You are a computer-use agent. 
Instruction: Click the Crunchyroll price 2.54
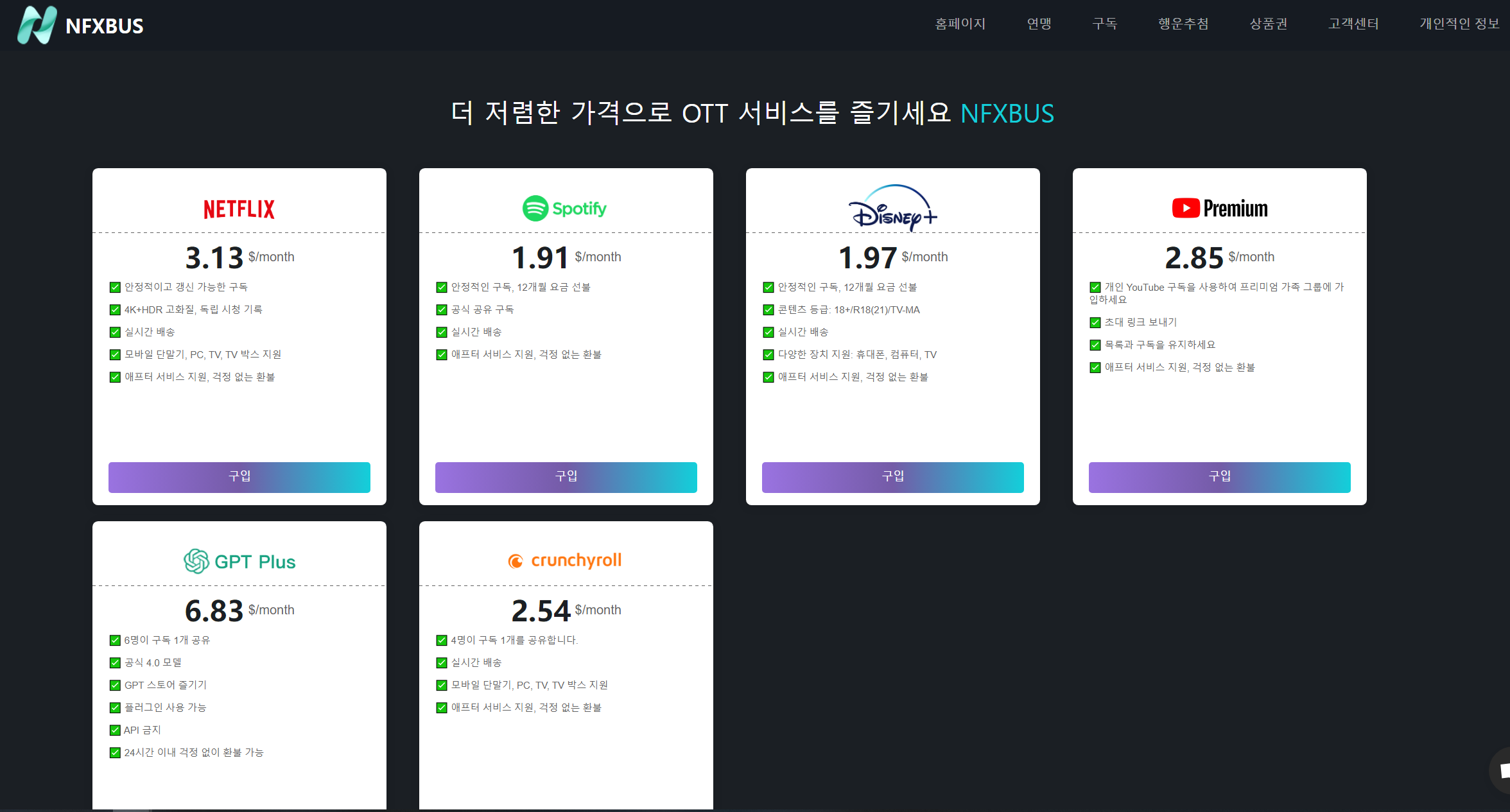tap(541, 611)
